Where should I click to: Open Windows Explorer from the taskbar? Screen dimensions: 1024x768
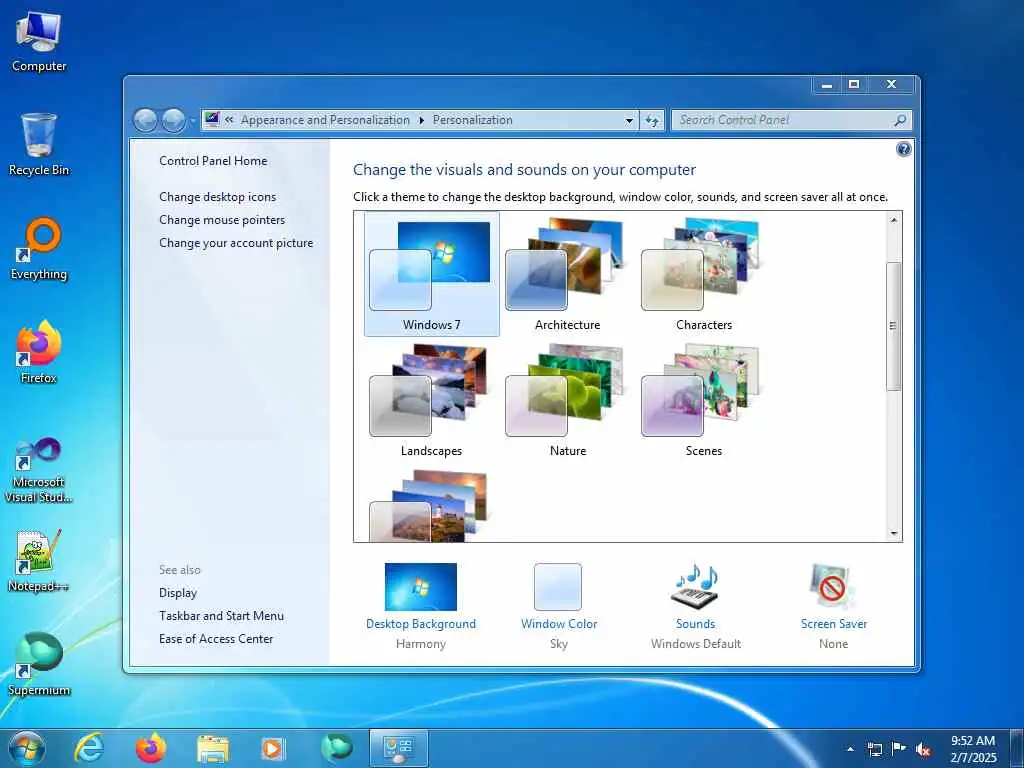[x=213, y=750]
